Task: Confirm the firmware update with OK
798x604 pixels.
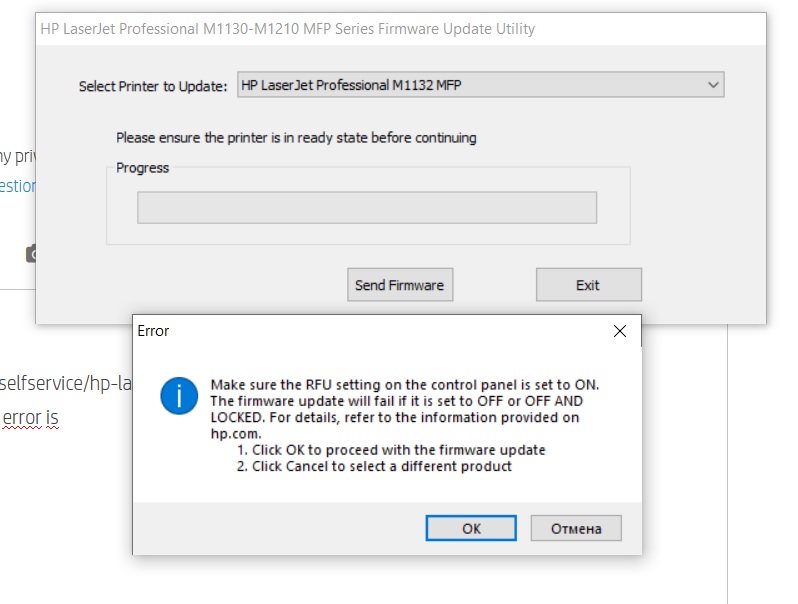Action: point(471,528)
